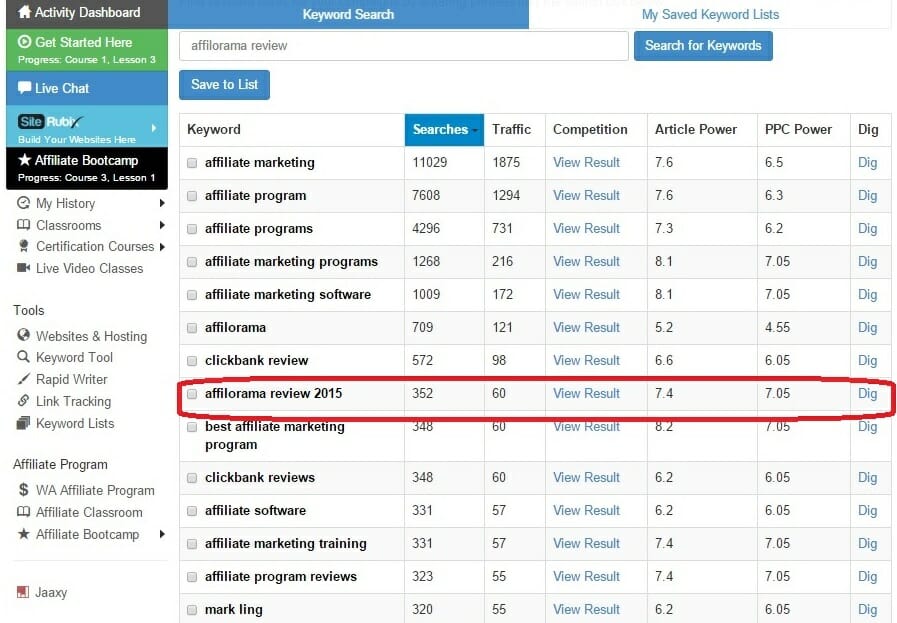The height and width of the screenshot is (623, 897).
Task: Click the Search for Keywords button
Action: (x=703, y=46)
